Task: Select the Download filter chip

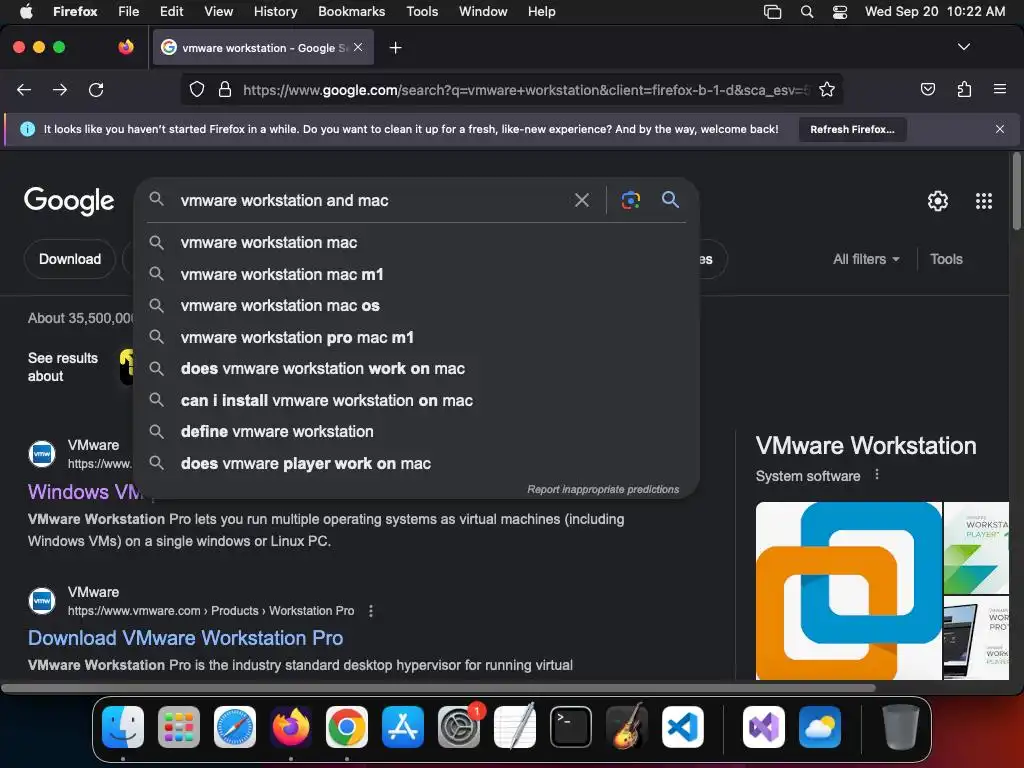Action: [70, 259]
